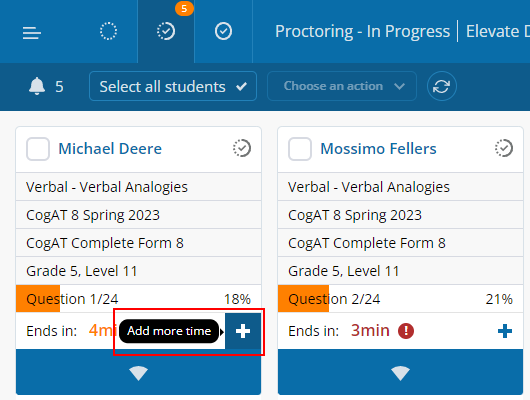Image resolution: width=530 pixels, height=400 pixels.
Task: Expand Michael Deere card details arrow
Action: (x=139, y=372)
